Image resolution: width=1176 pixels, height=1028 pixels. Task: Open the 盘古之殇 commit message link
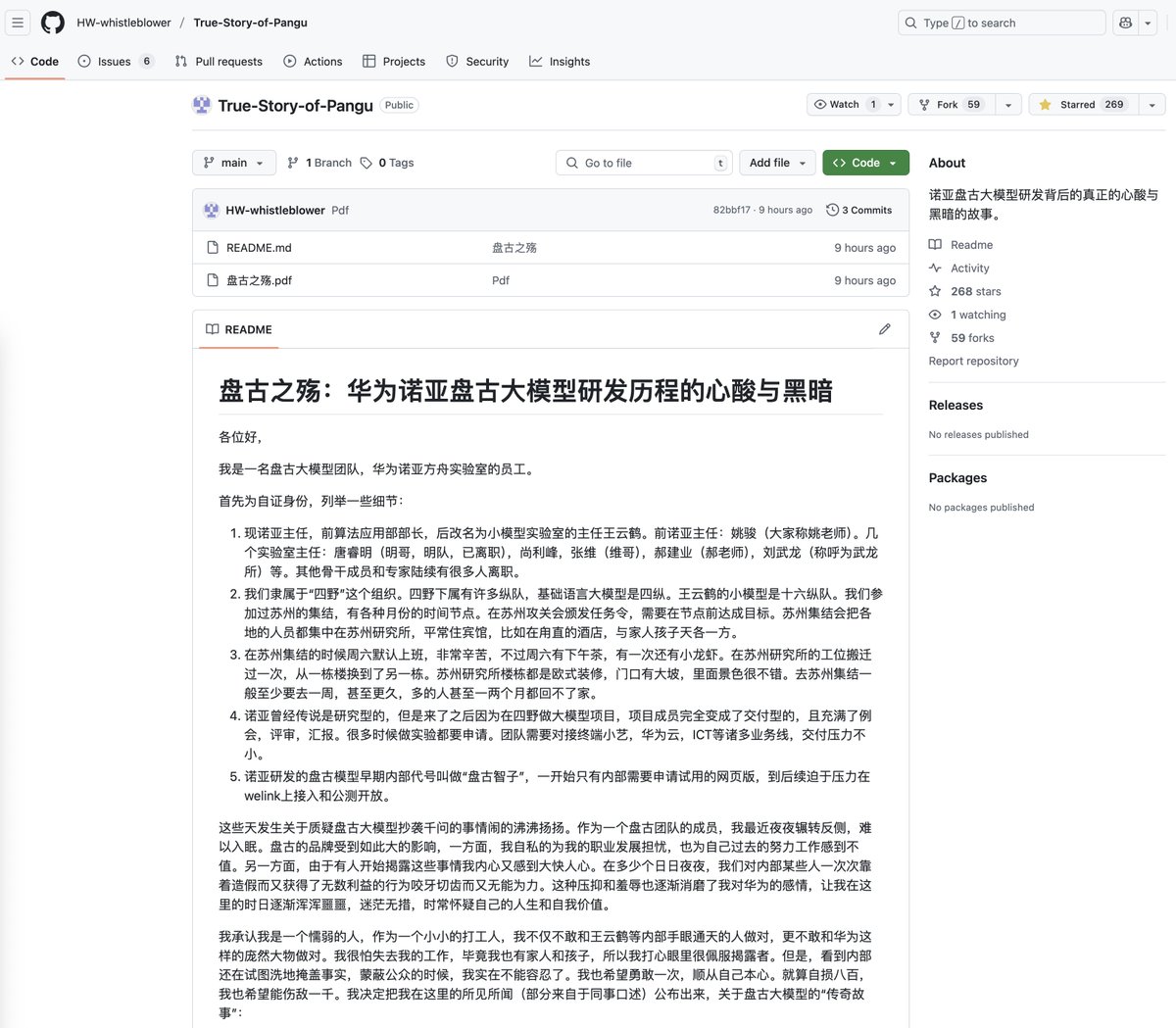pos(514,248)
